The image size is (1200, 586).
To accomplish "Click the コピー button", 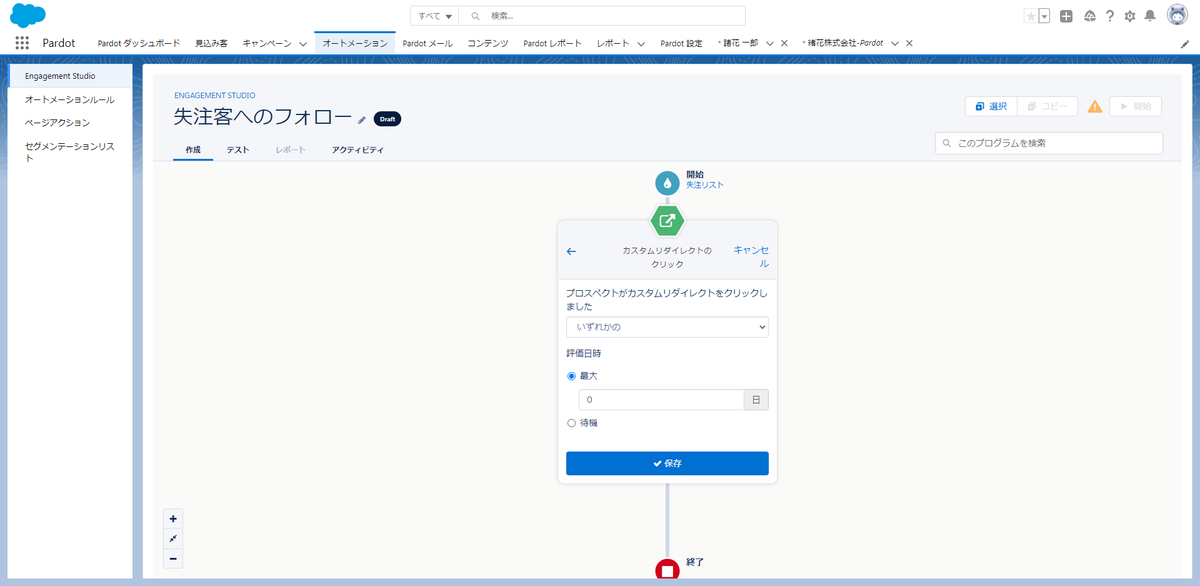I will pyautogui.click(x=1047, y=106).
